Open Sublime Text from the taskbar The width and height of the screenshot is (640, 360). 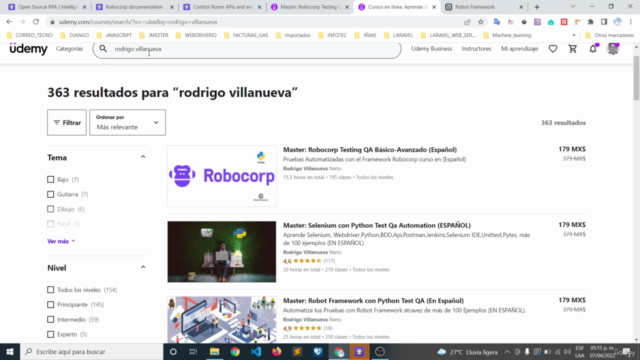click(297, 351)
